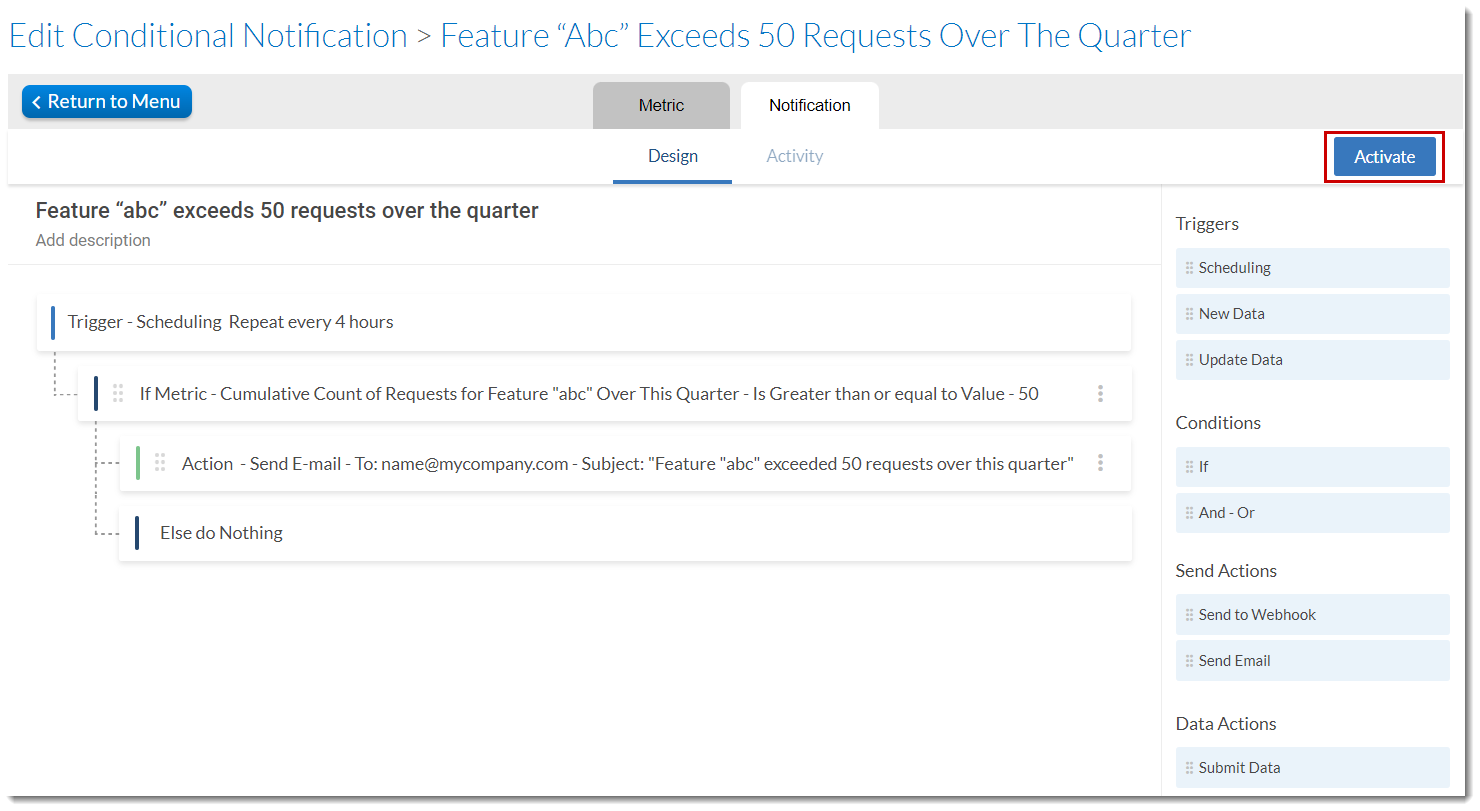Select the Design sub-tab
Image resolution: width=1480 pixels, height=811 pixels.
pyautogui.click(x=673, y=157)
